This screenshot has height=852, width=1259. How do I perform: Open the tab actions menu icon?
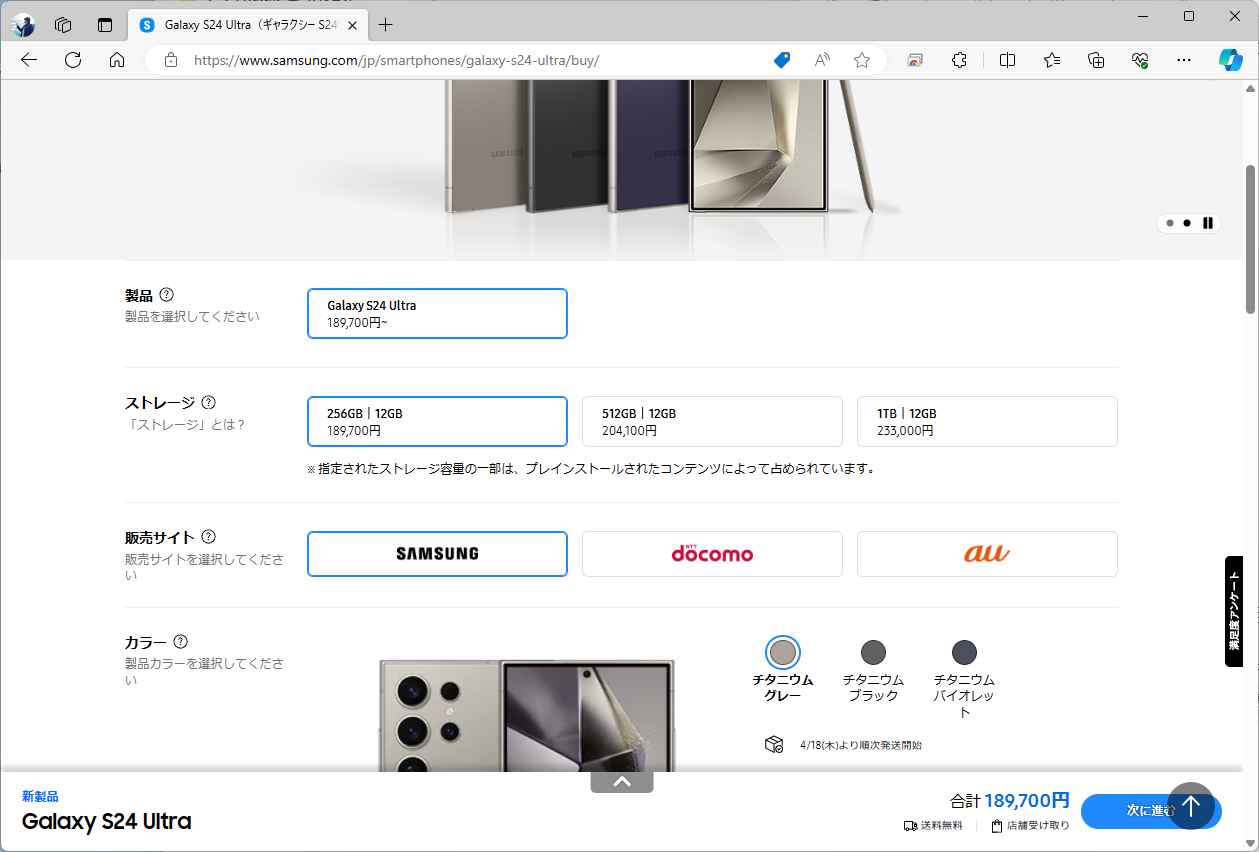coord(105,25)
